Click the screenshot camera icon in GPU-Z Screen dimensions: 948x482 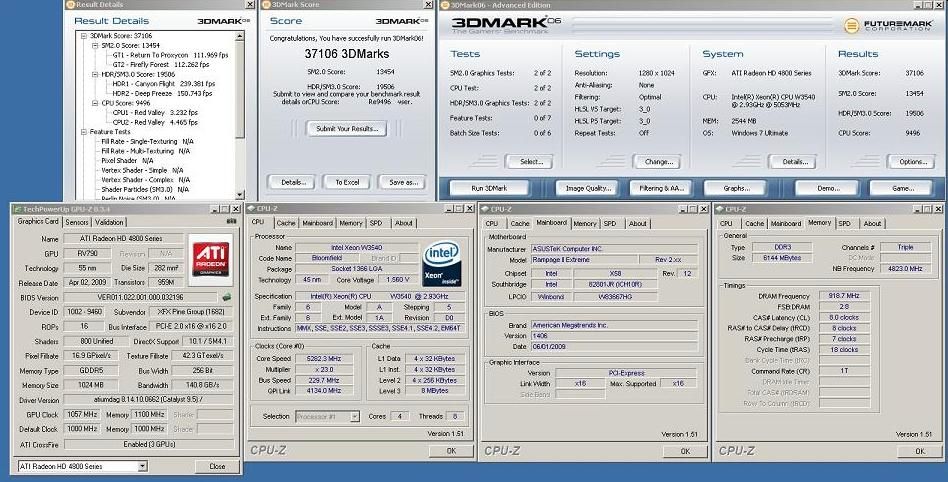[x=231, y=222]
